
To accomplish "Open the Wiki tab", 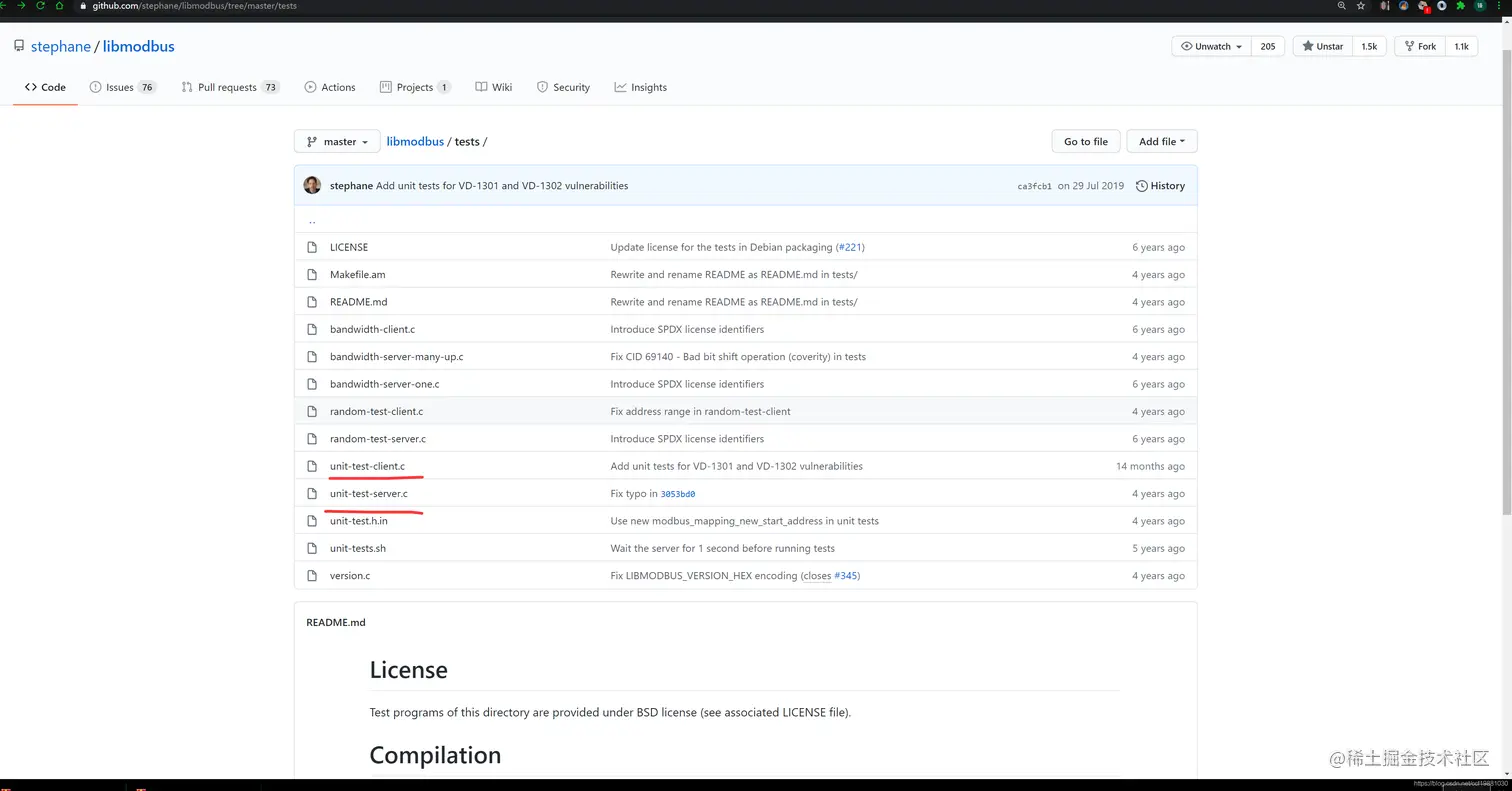I will point(494,87).
